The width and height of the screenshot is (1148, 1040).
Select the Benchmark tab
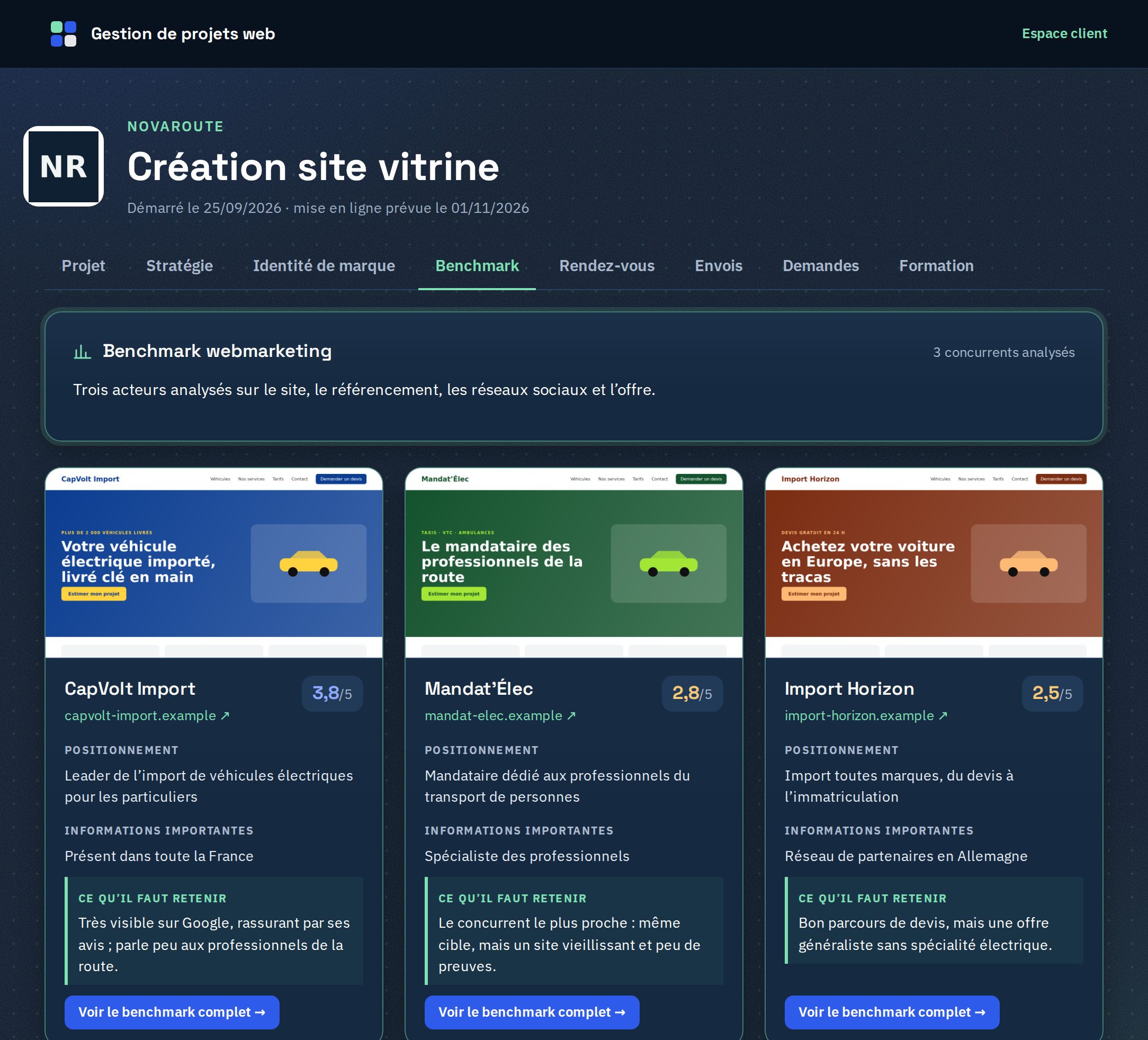tap(477, 265)
